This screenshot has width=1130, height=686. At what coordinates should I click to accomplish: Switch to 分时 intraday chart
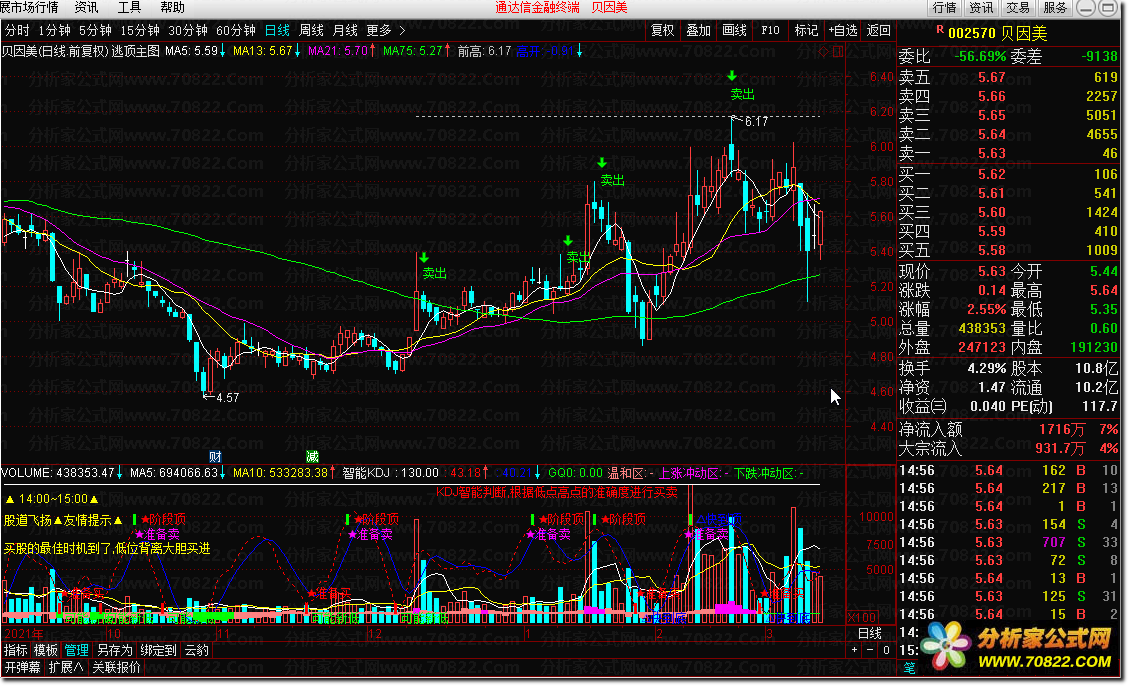click(17, 31)
